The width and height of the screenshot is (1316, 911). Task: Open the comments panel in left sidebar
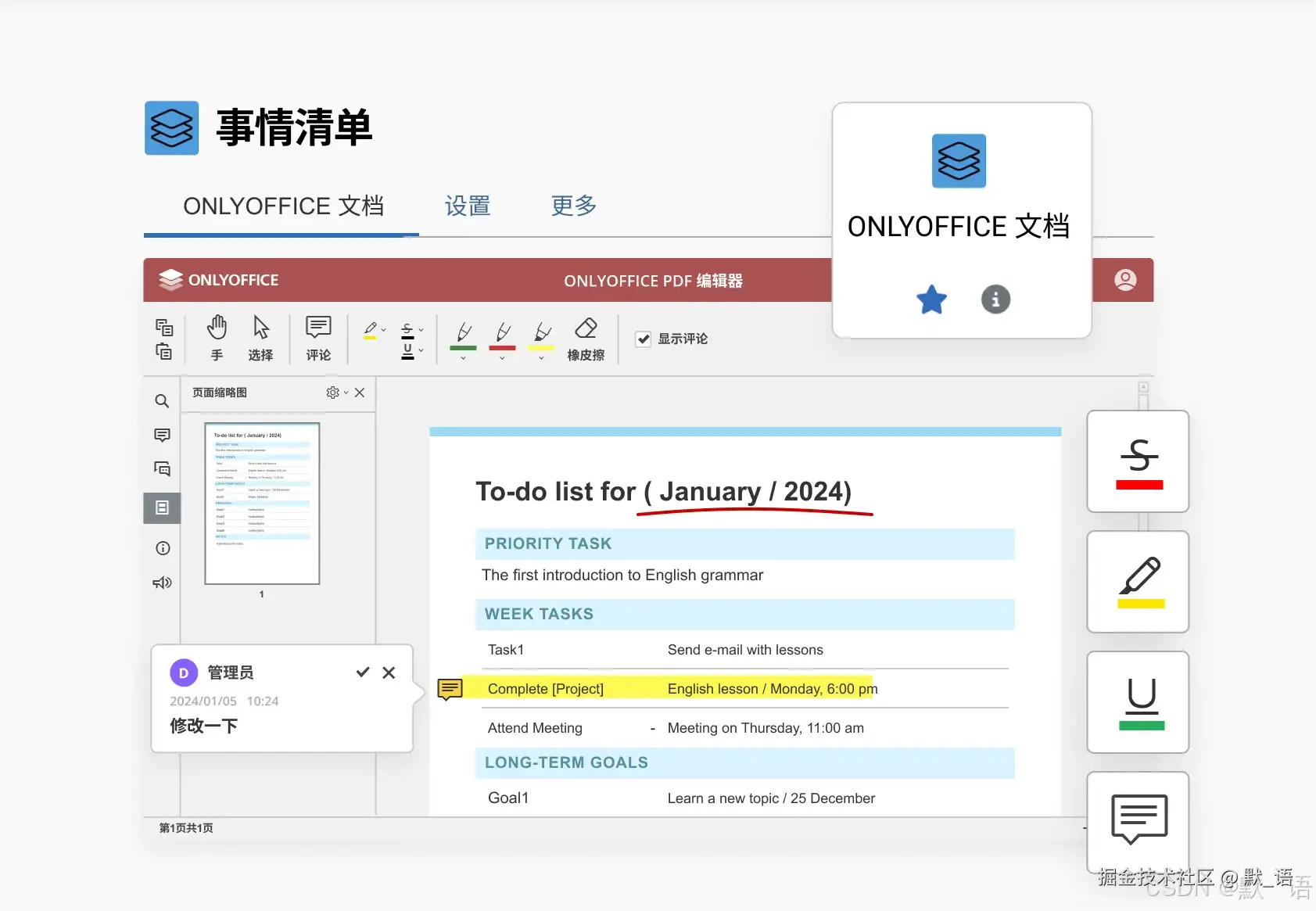point(162,435)
